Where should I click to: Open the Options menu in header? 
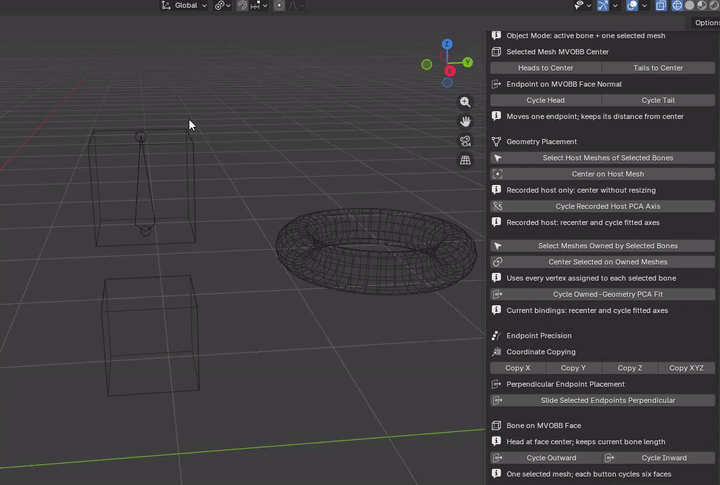pos(706,23)
